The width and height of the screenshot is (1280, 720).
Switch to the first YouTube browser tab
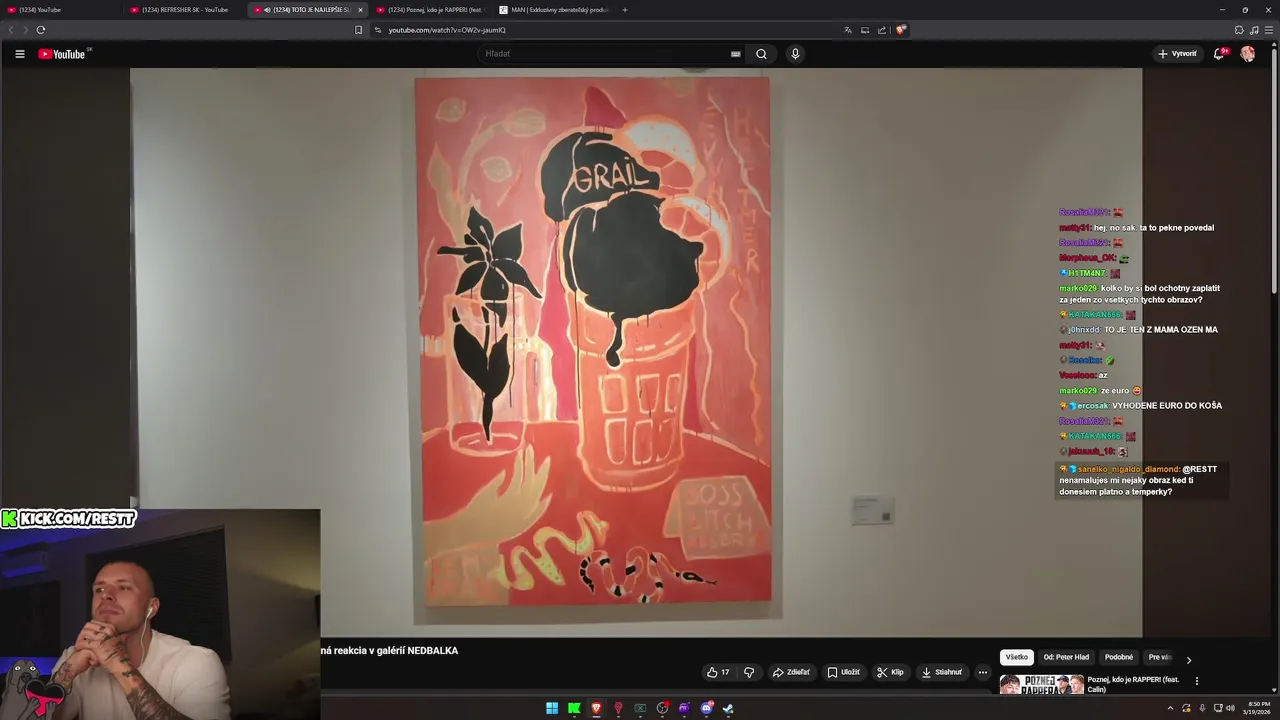[60, 10]
